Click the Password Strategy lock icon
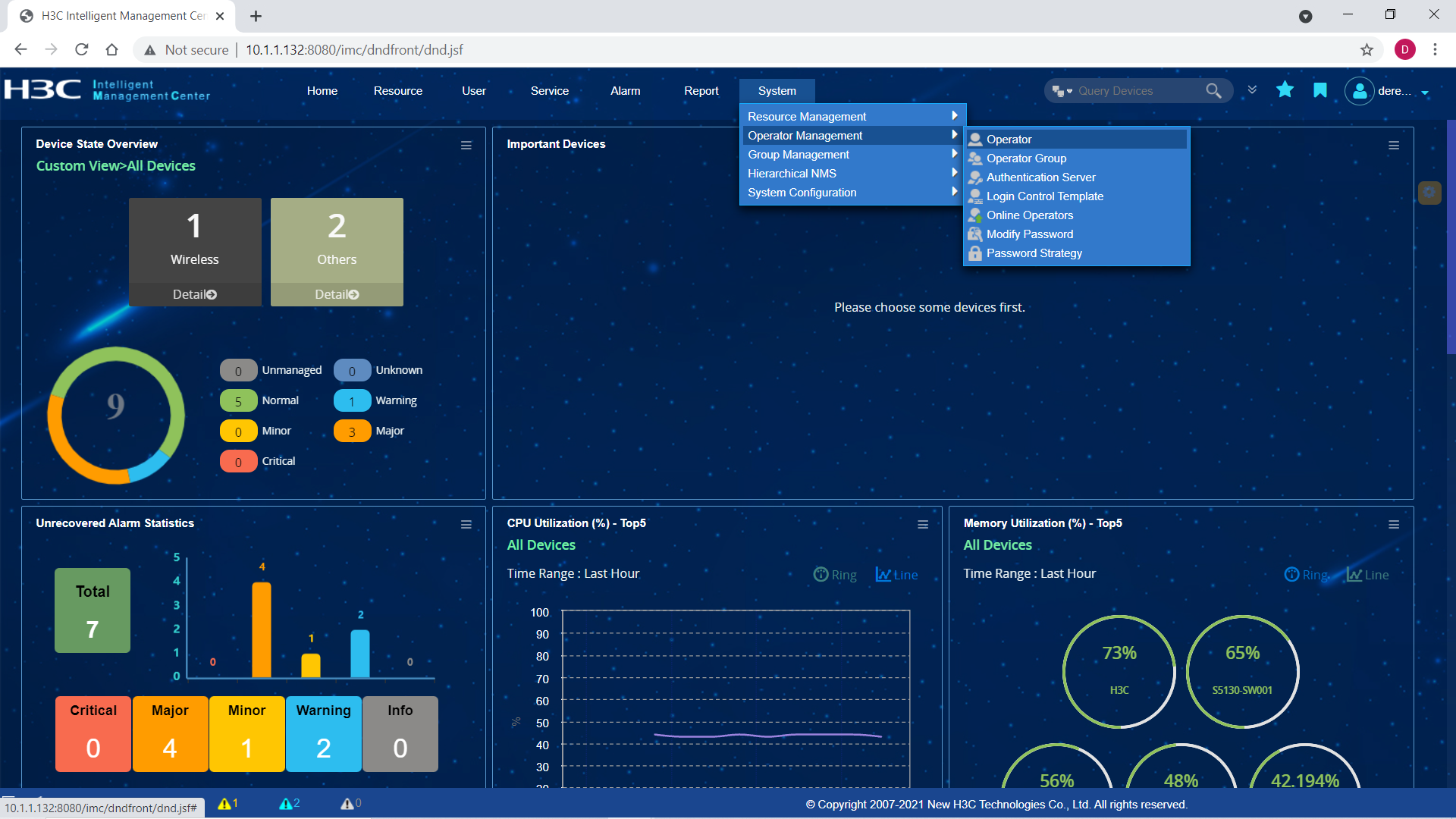This screenshot has height=819, width=1456. 975,253
